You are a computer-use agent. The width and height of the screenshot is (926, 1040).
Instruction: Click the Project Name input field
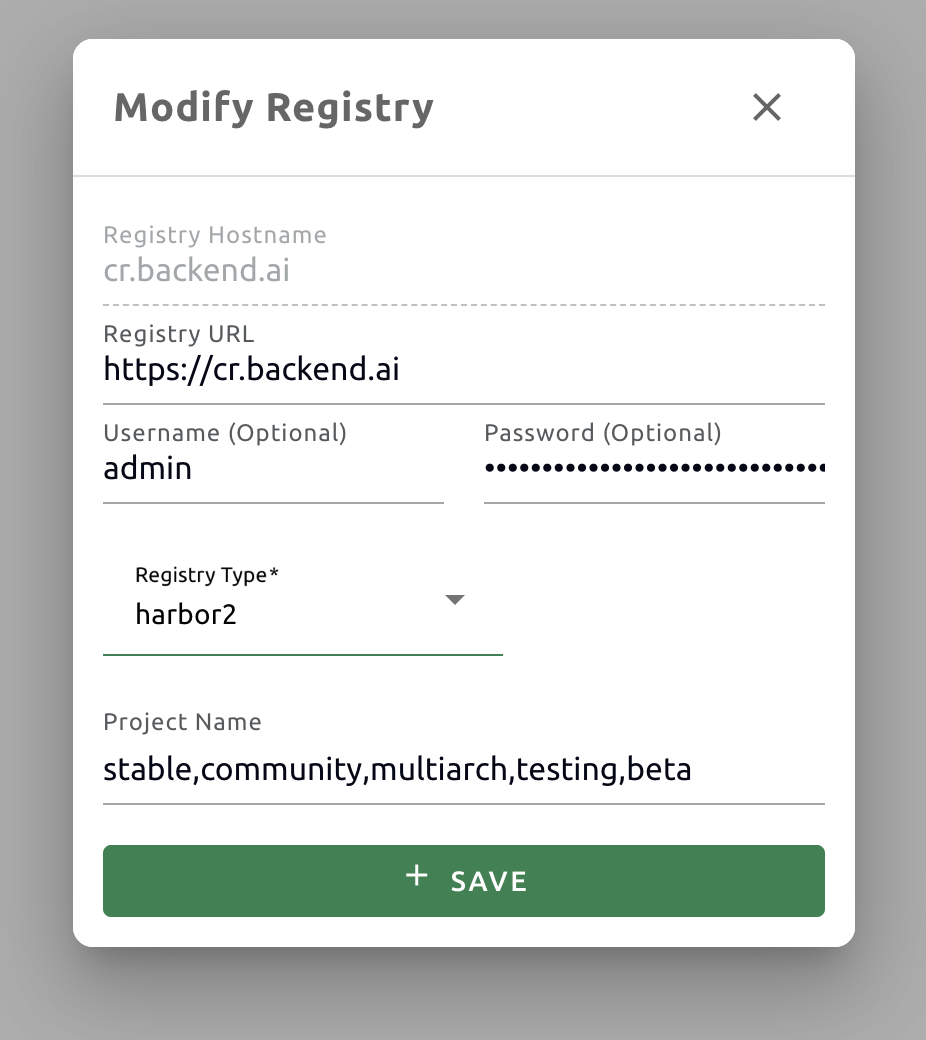(x=463, y=770)
